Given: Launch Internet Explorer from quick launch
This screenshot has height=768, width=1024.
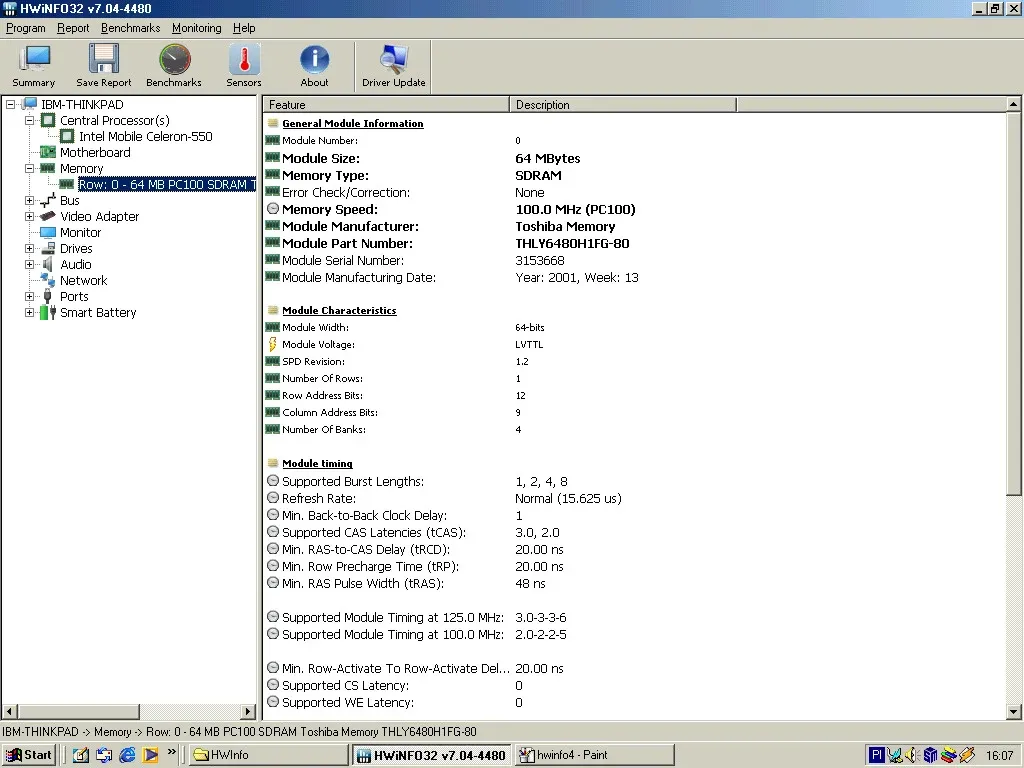Looking at the screenshot, I should point(127,755).
